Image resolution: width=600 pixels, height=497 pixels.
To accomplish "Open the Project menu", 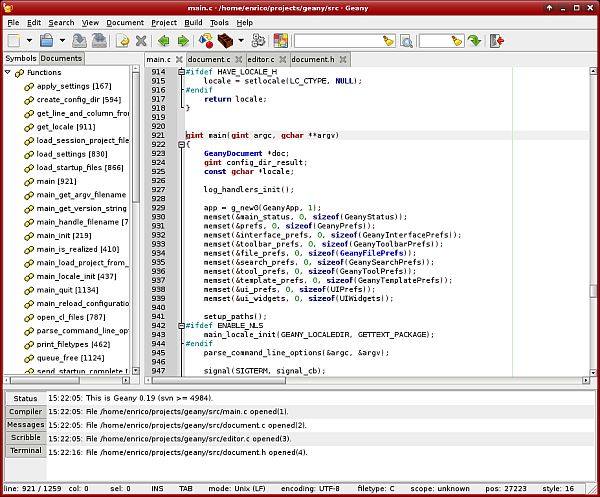I will pyautogui.click(x=164, y=23).
